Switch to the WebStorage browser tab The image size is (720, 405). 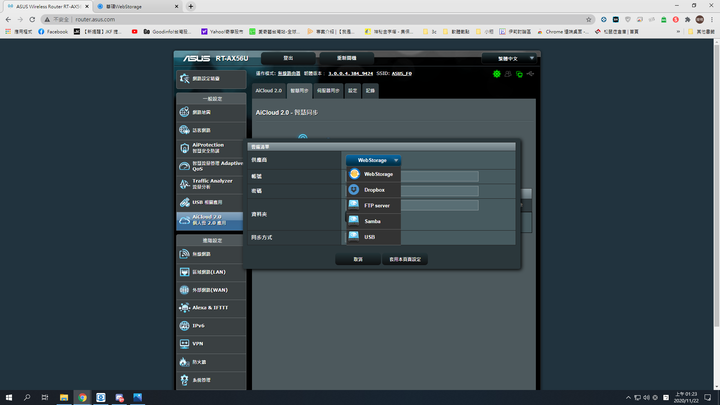tap(137, 6)
